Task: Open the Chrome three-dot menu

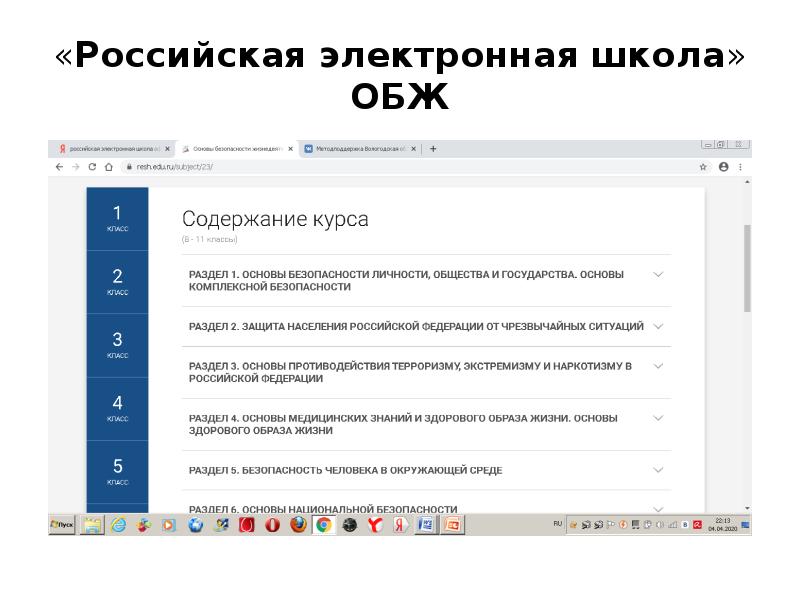Action: tap(740, 167)
